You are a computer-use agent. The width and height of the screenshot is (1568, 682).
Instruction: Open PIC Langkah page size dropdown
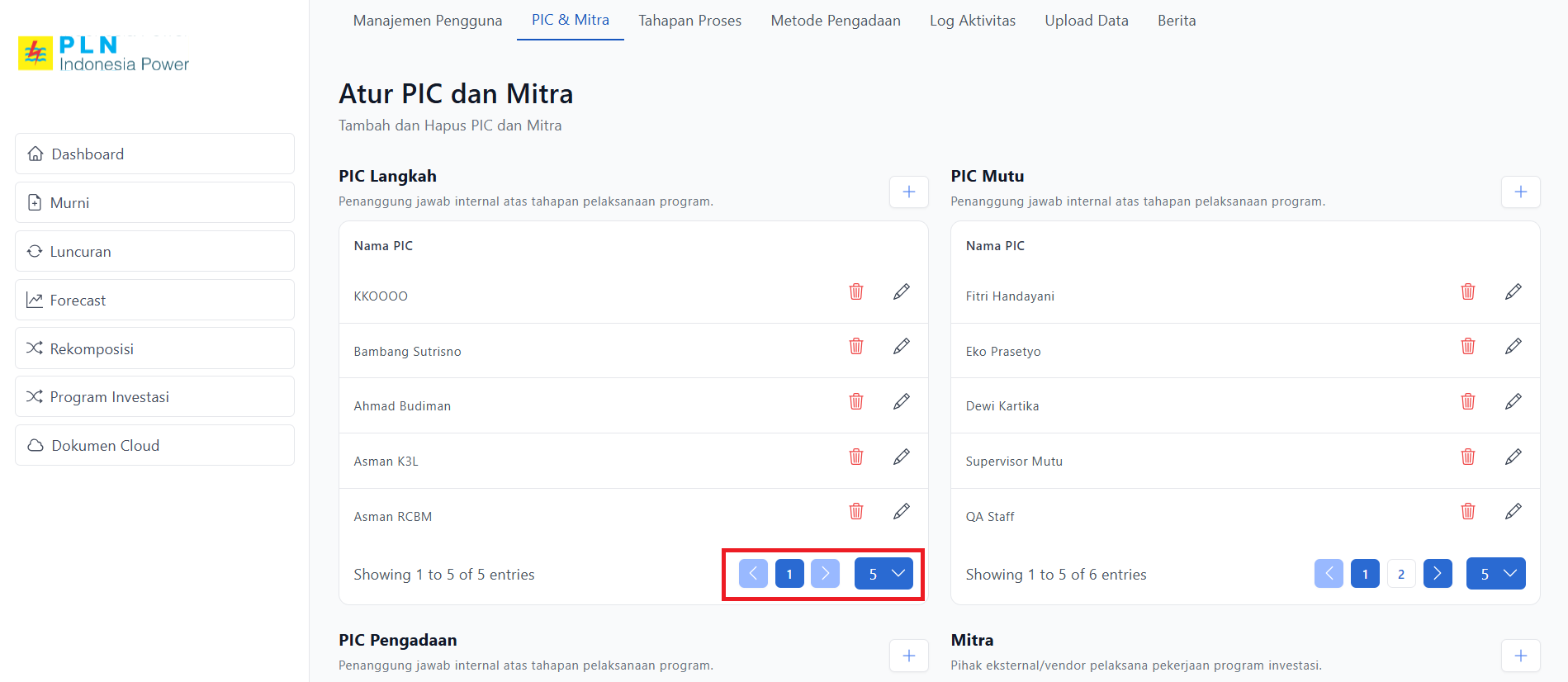pos(883,574)
